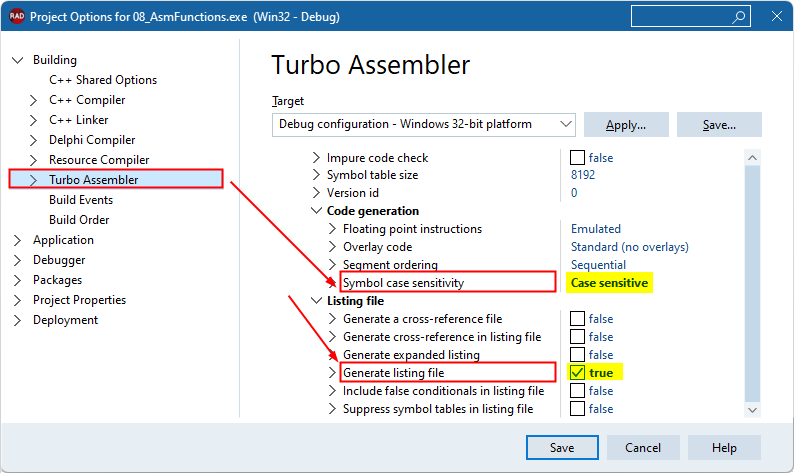Open the Project Properties category
This screenshot has width=794, height=473.
click(x=79, y=300)
